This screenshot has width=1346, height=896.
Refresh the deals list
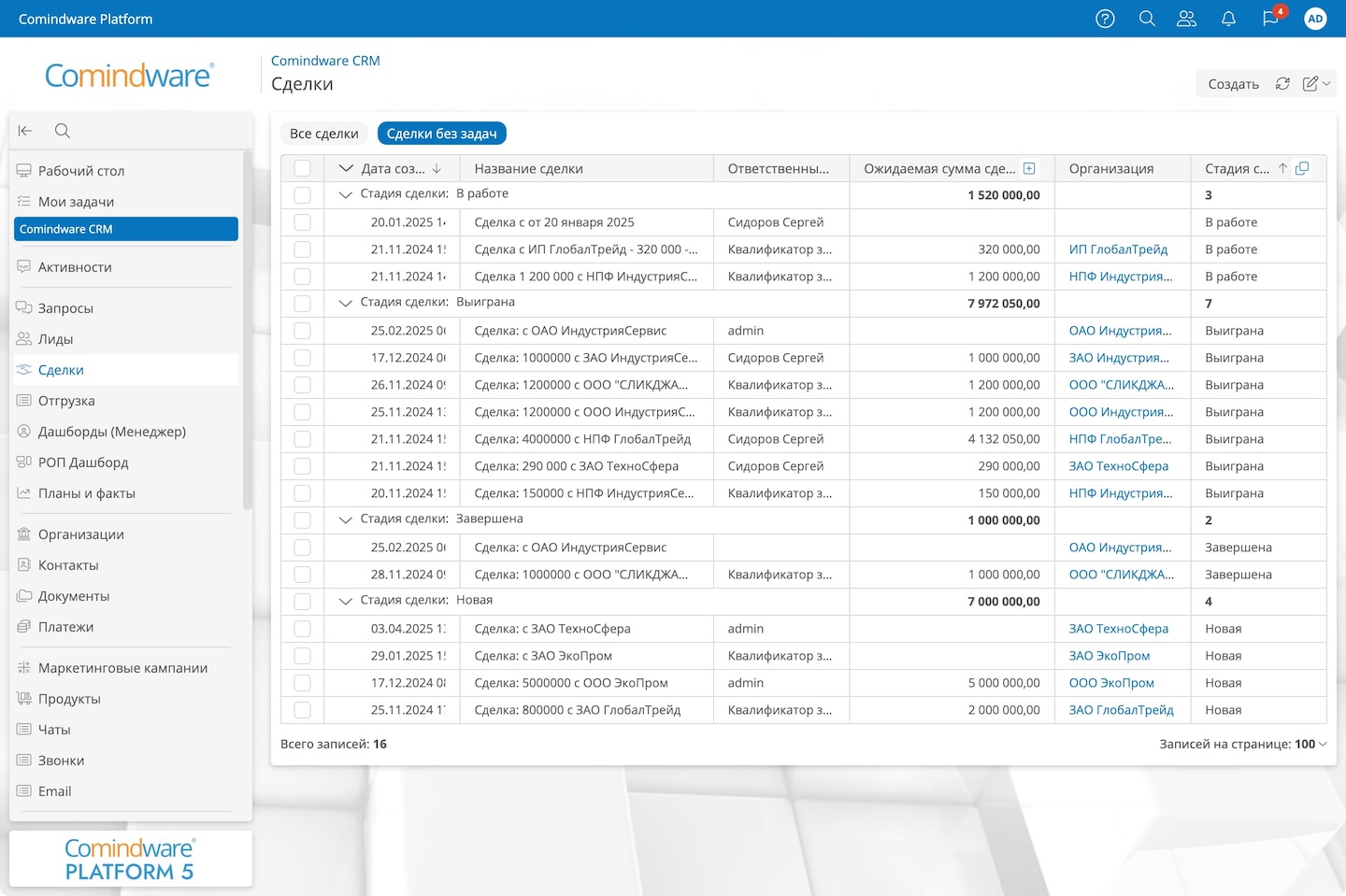pos(1282,84)
